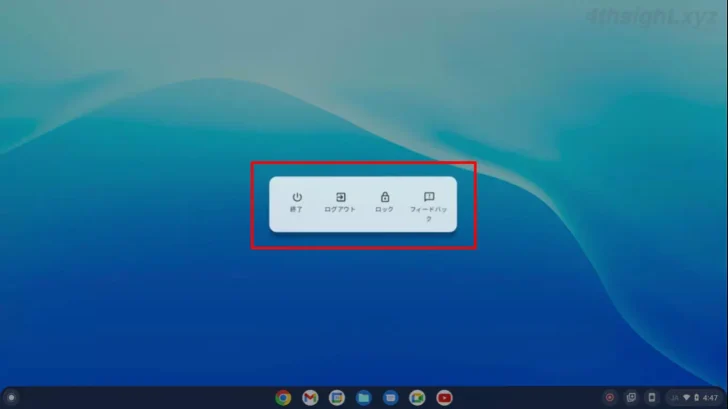Open Gmail from the shelf
The width and height of the screenshot is (728, 409).
coord(310,398)
